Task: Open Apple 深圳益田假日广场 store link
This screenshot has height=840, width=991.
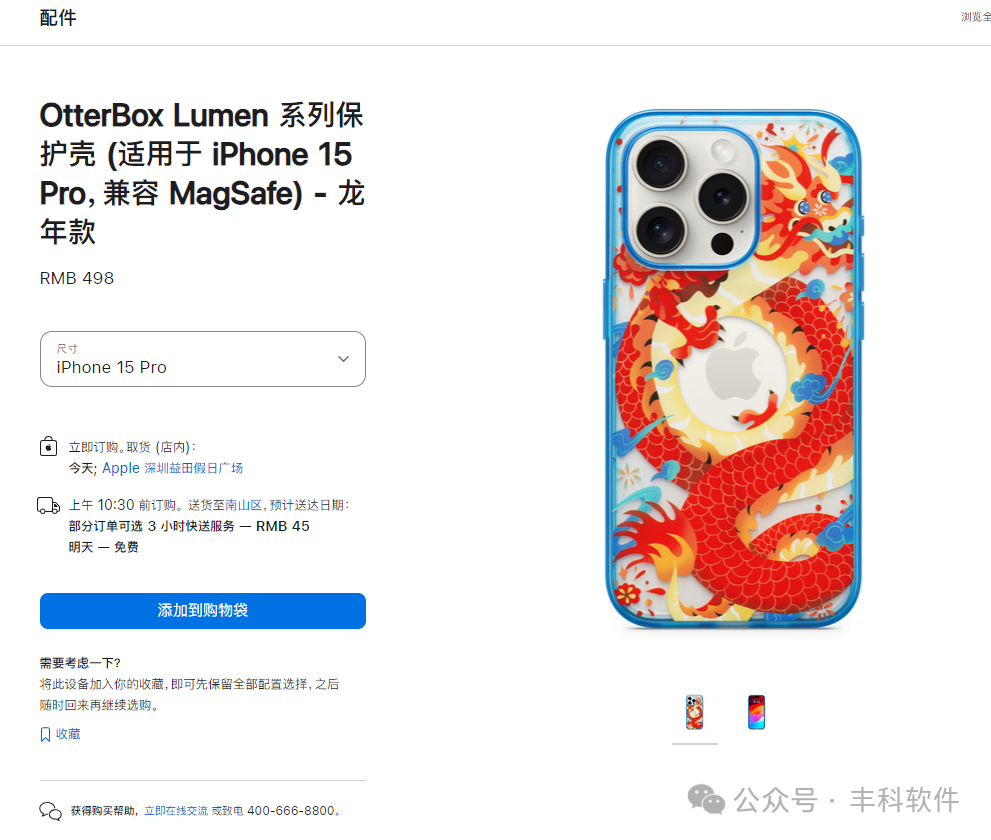Action: pos(173,468)
